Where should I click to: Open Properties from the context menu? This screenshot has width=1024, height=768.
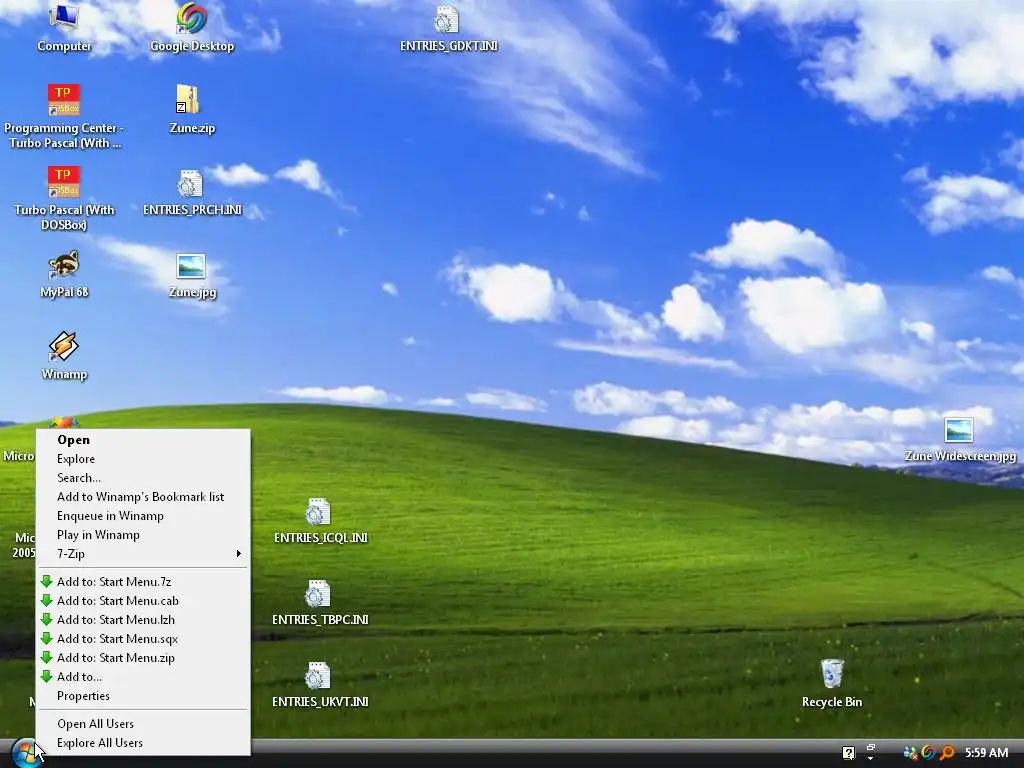click(x=143, y=696)
